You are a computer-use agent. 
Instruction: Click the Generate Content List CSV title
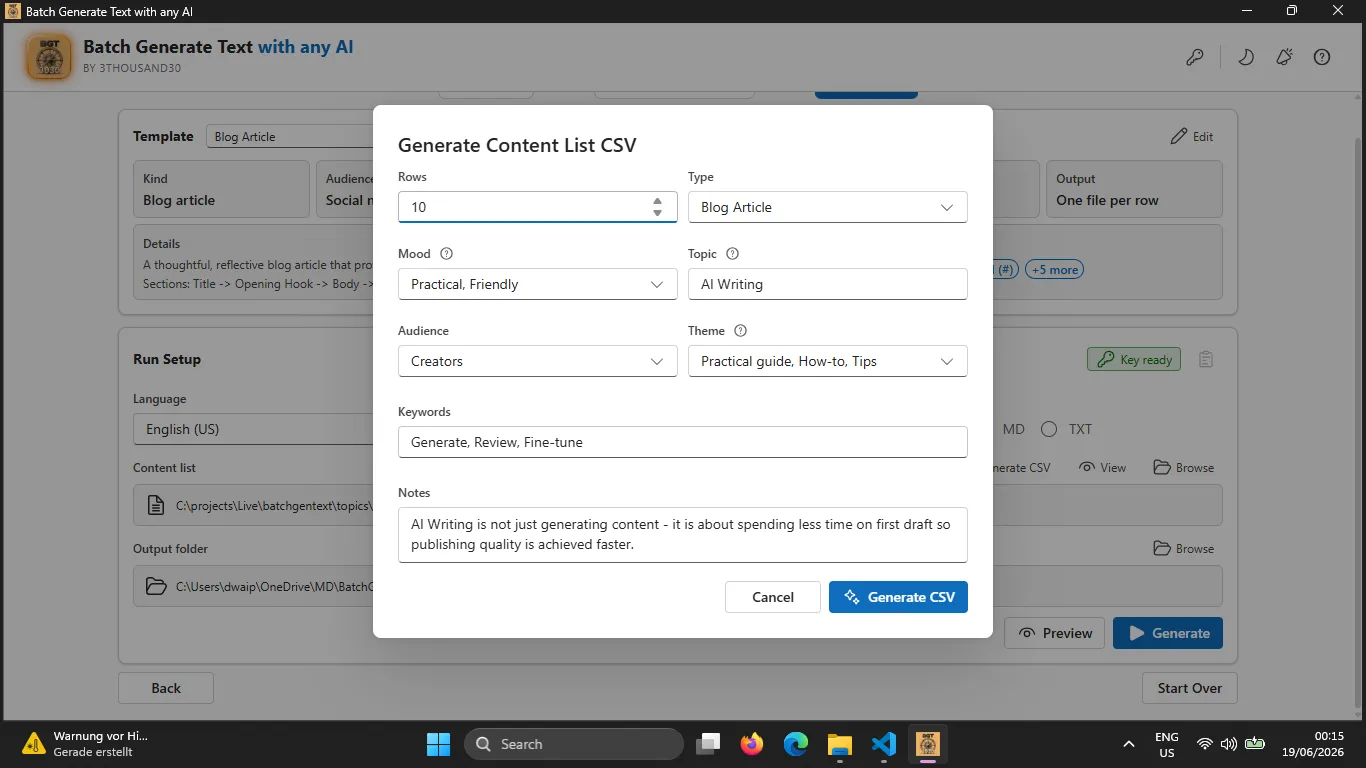517,145
